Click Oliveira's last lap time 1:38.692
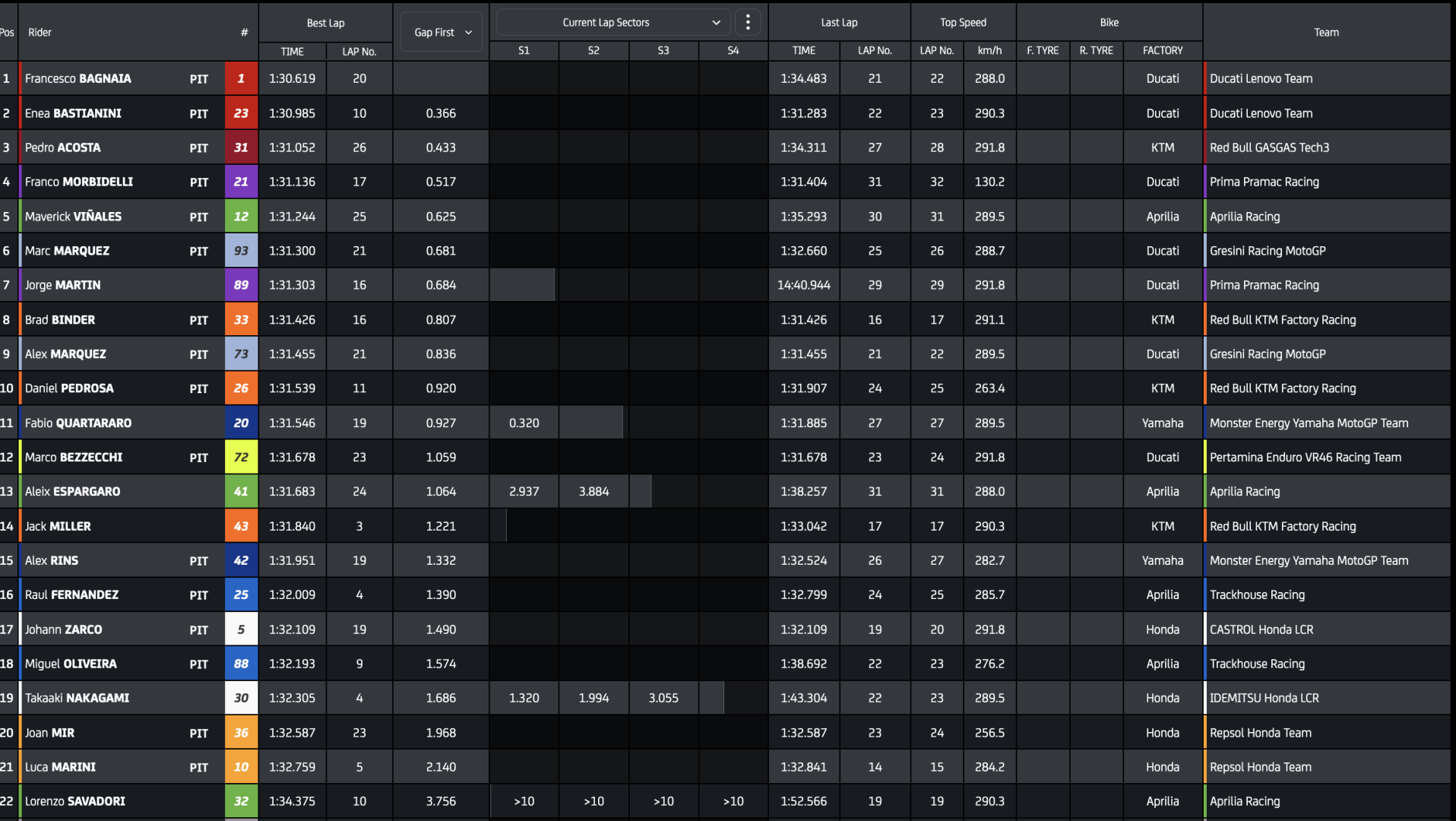Image resolution: width=1456 pixels, height=821 pixels. pos(803,664)
